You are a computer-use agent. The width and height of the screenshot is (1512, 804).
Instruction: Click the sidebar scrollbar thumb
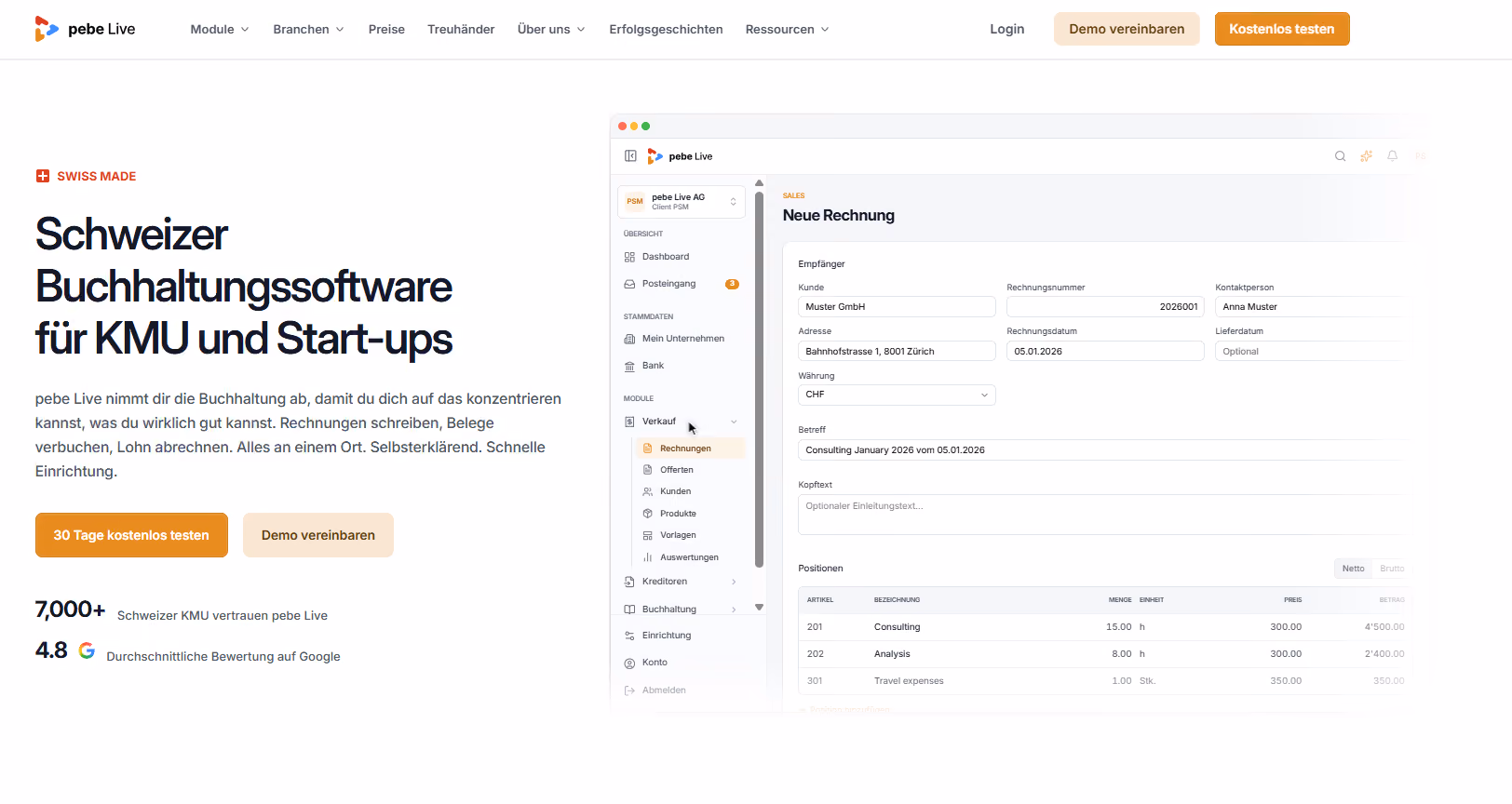[759, 380]
